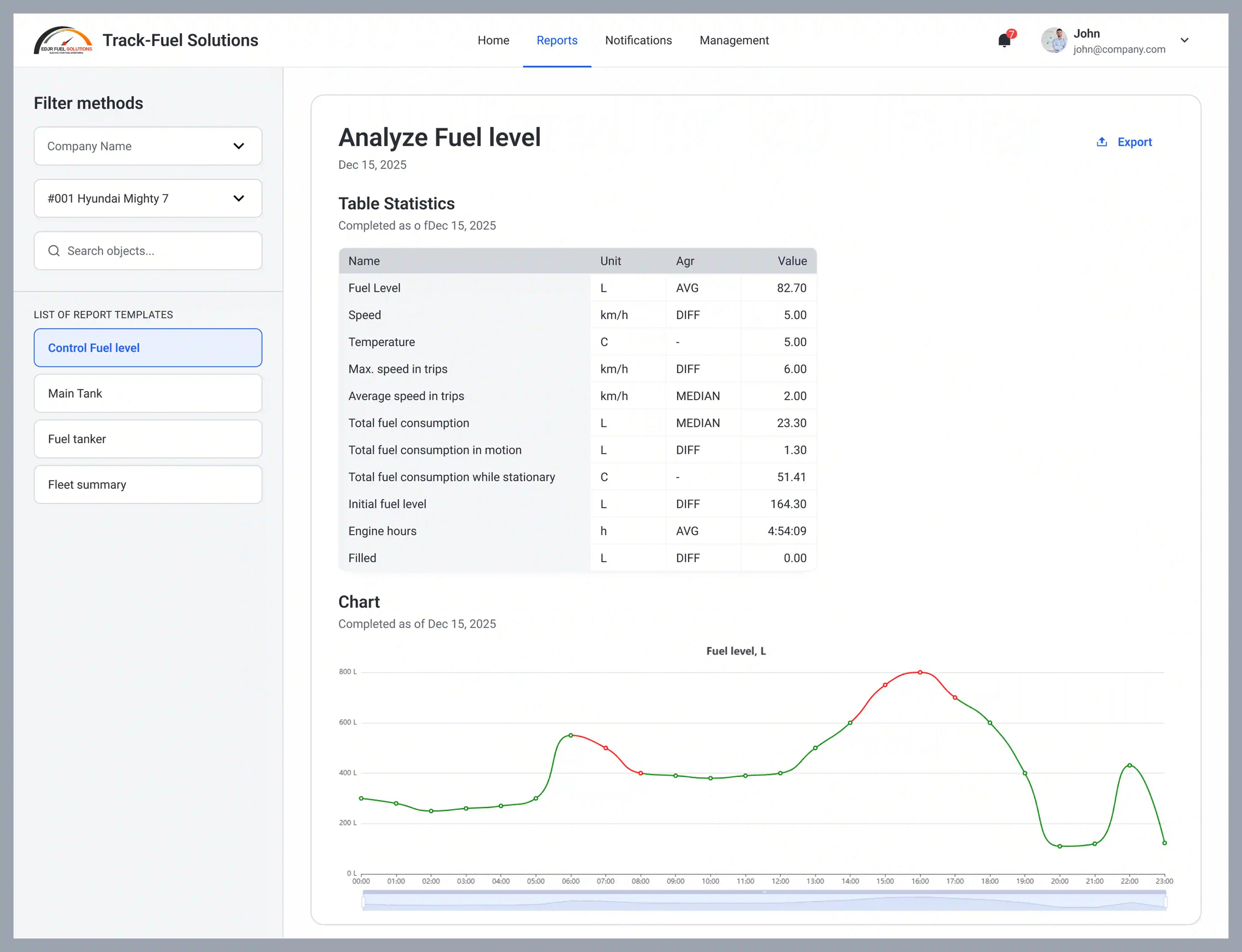
Task: Choose the Fuel tanker template
Action: 148,439
